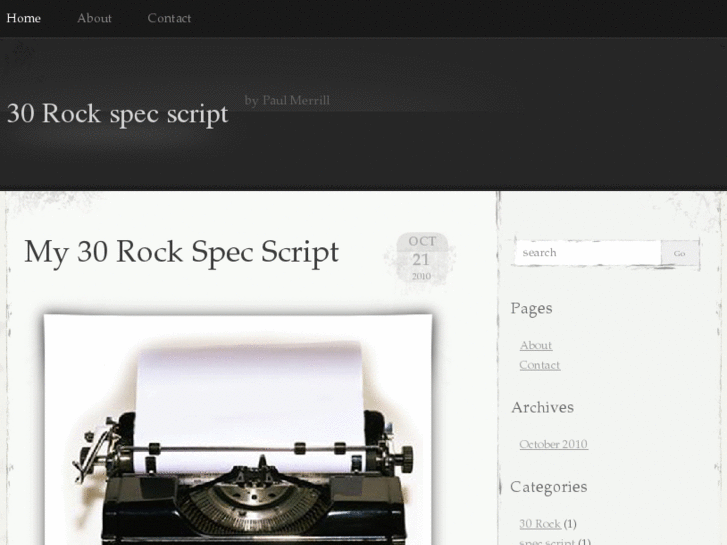The width and height of the screenshot is (727, 545).
Task: Click the Oct 21 2010 date badge
Action: [x=421, y=258]
